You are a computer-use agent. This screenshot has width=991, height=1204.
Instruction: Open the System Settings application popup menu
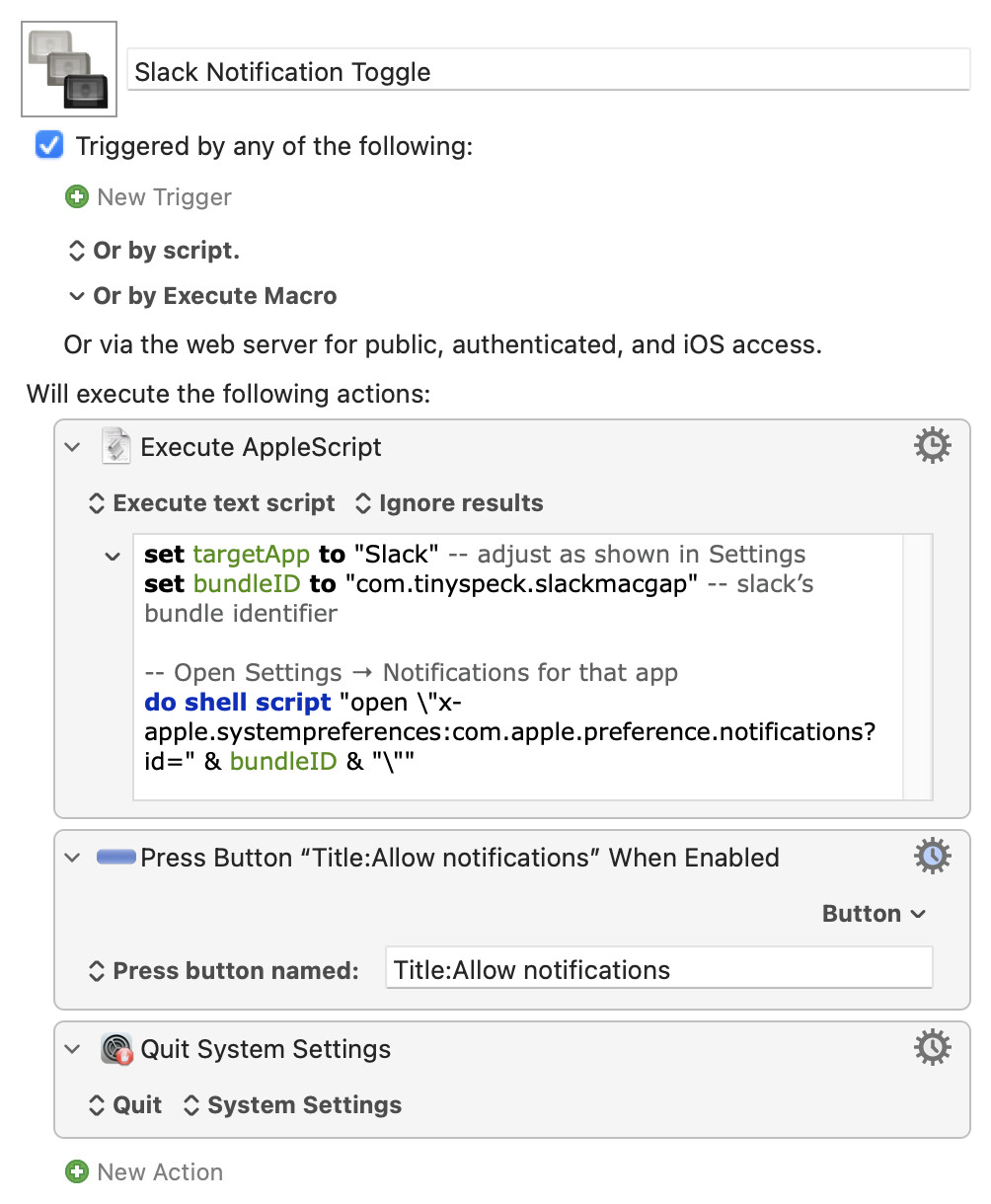point(293,1105)
